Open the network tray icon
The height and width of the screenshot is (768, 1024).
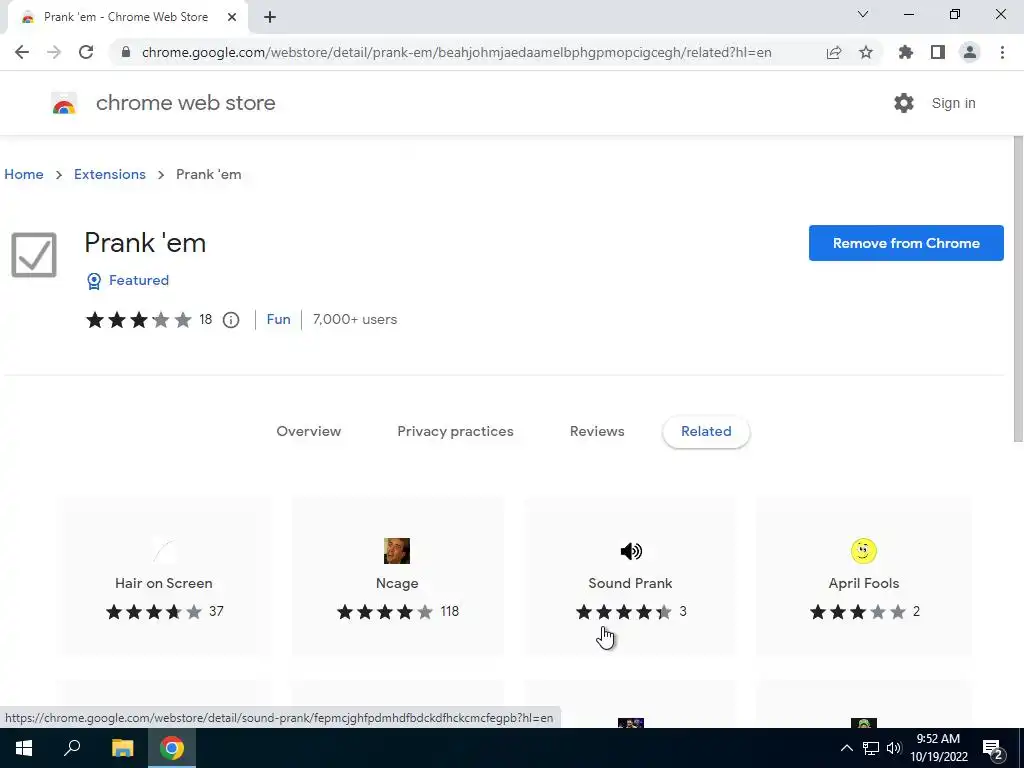pos(871,748)
